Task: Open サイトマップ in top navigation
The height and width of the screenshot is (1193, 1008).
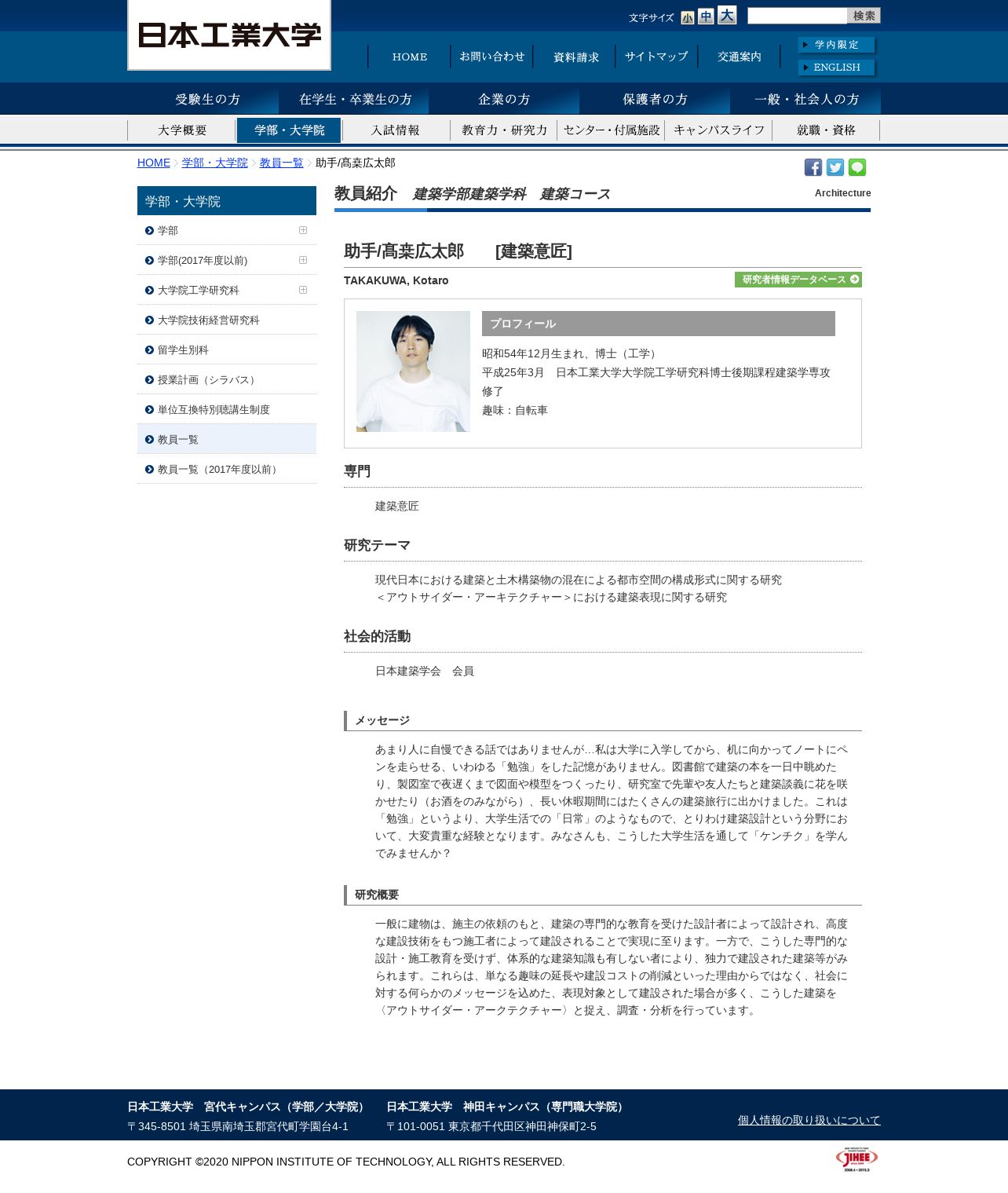Action: tap(656, 57)
